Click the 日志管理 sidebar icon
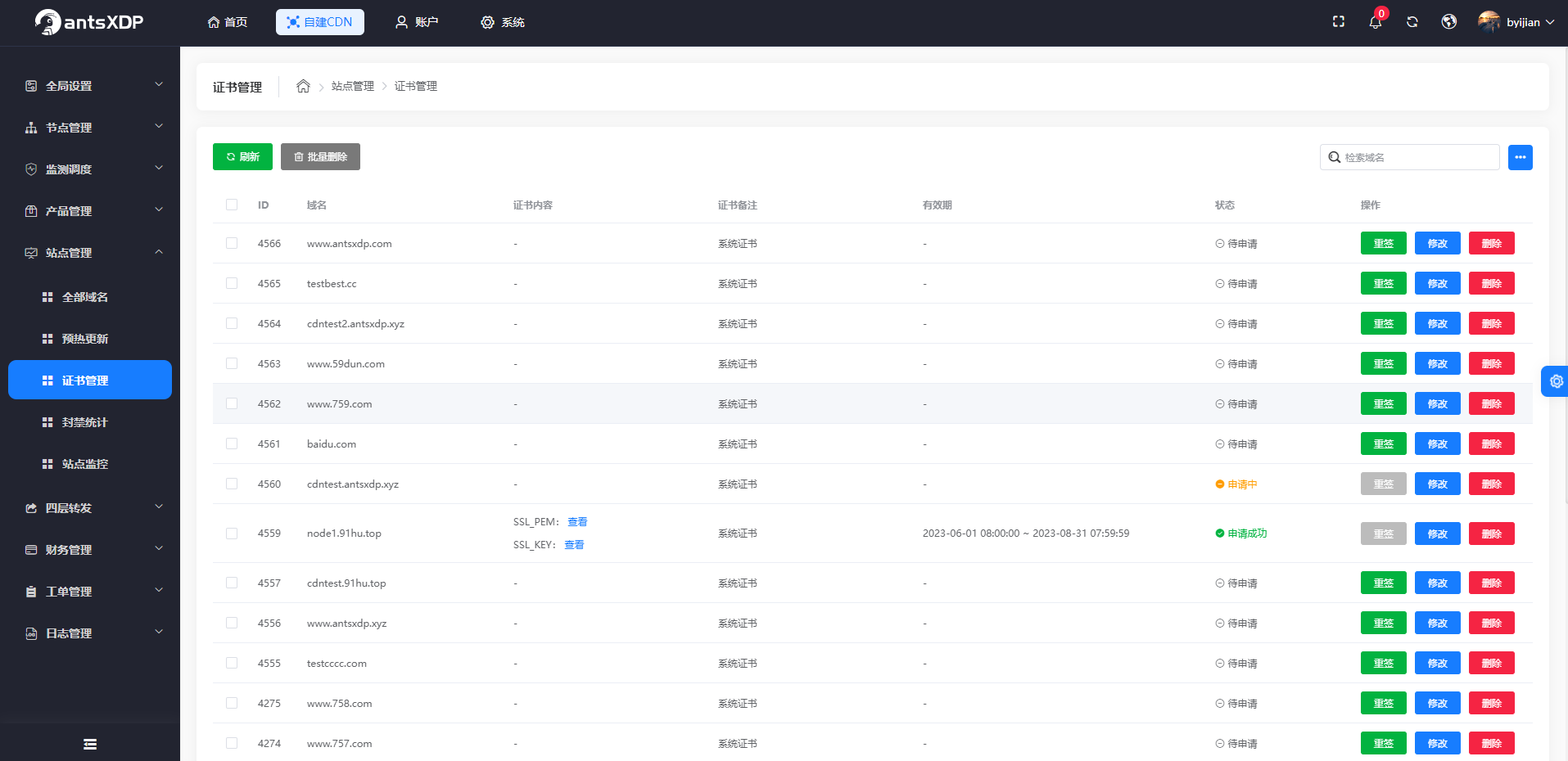This screenshot has height=761, width=1568. 31,633
